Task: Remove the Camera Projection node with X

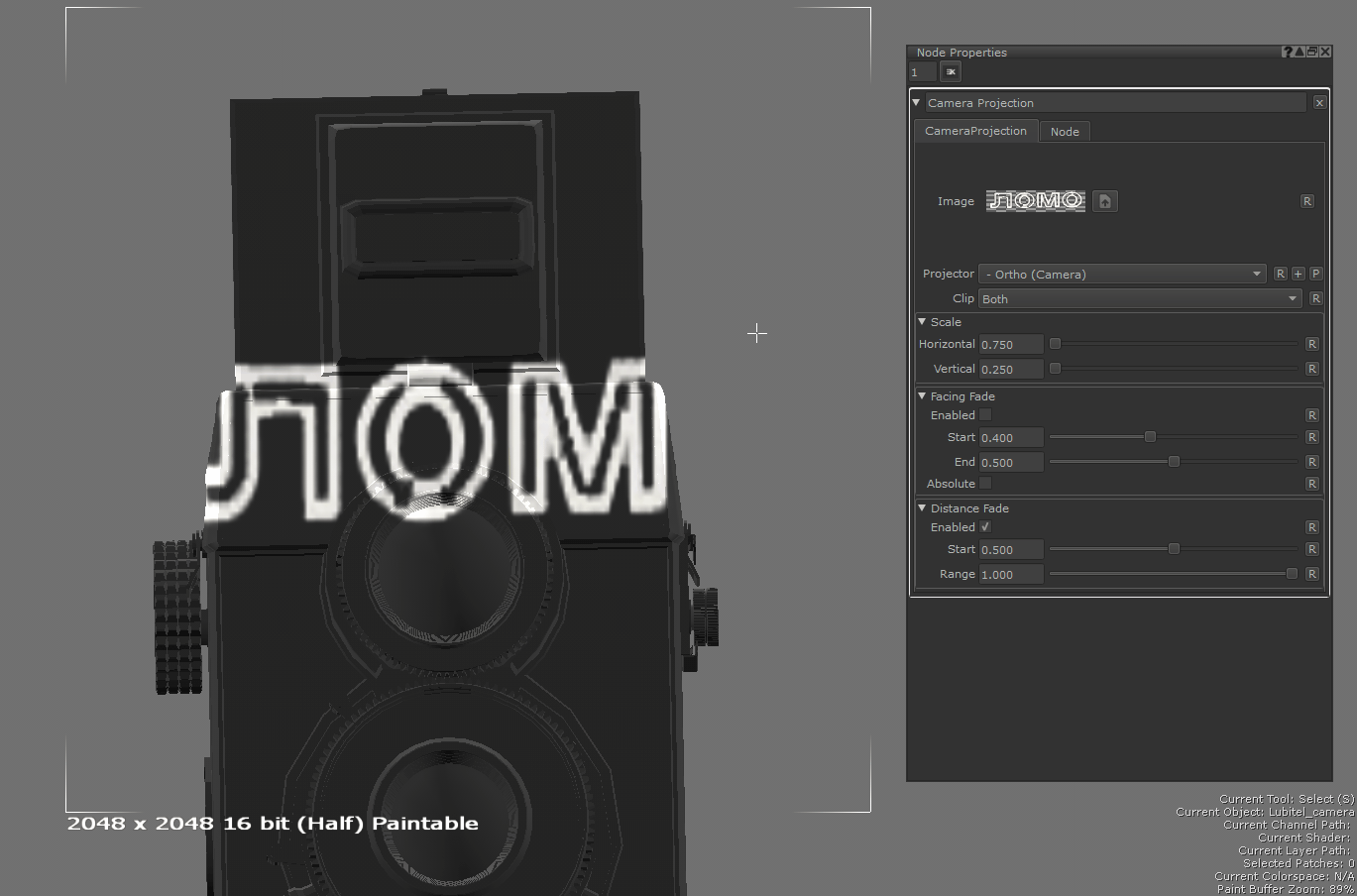Action: point(1319,103)
